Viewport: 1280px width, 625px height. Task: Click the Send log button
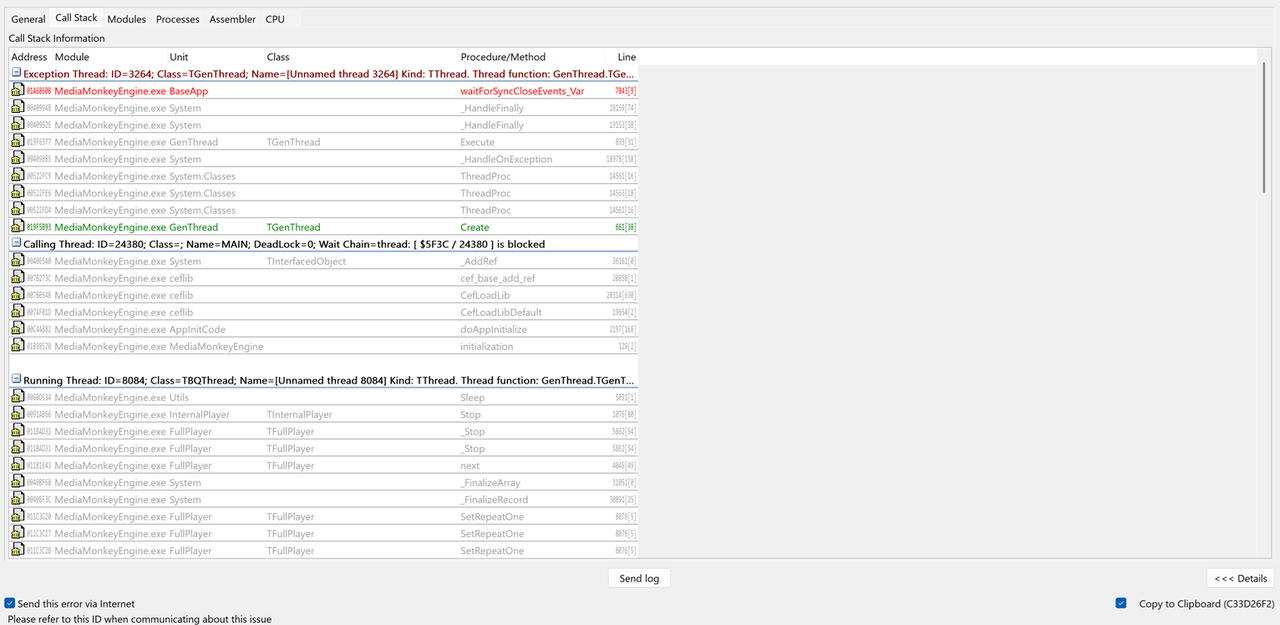coord(639,578)
